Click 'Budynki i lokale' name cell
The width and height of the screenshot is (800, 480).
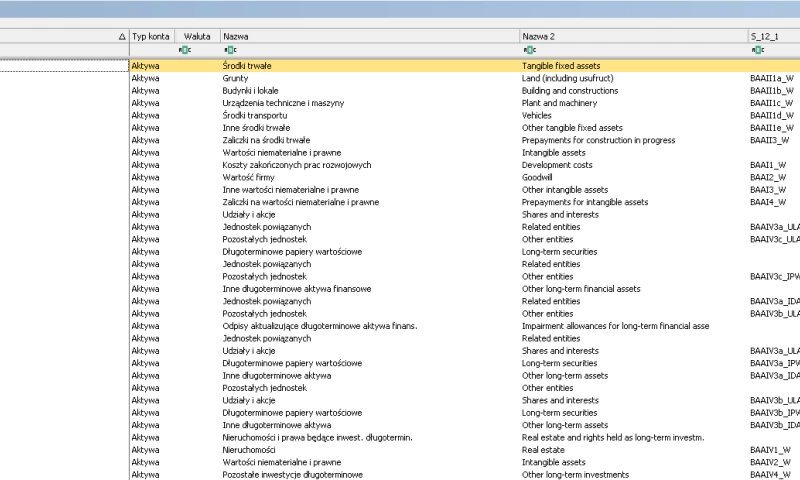point(251,91)
